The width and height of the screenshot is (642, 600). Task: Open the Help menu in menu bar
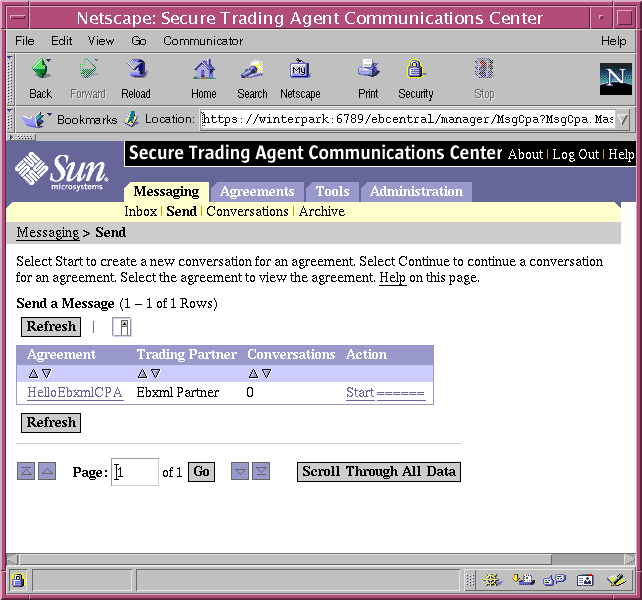point(613,41)
